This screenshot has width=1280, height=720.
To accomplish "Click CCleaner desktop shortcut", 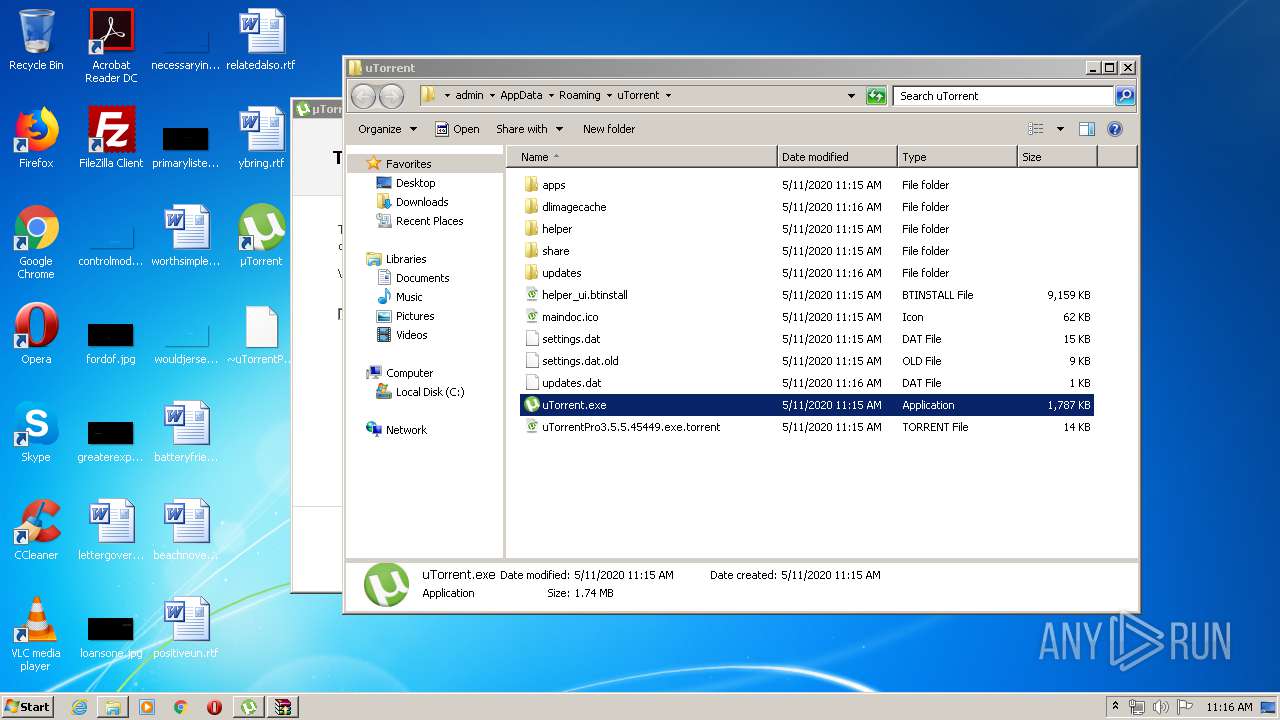I will pos(36,530).
